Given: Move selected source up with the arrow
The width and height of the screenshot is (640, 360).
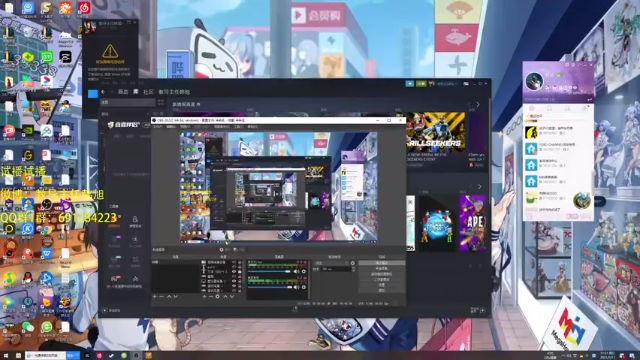Looking at the screenshot, I should [x=226, y=297].
